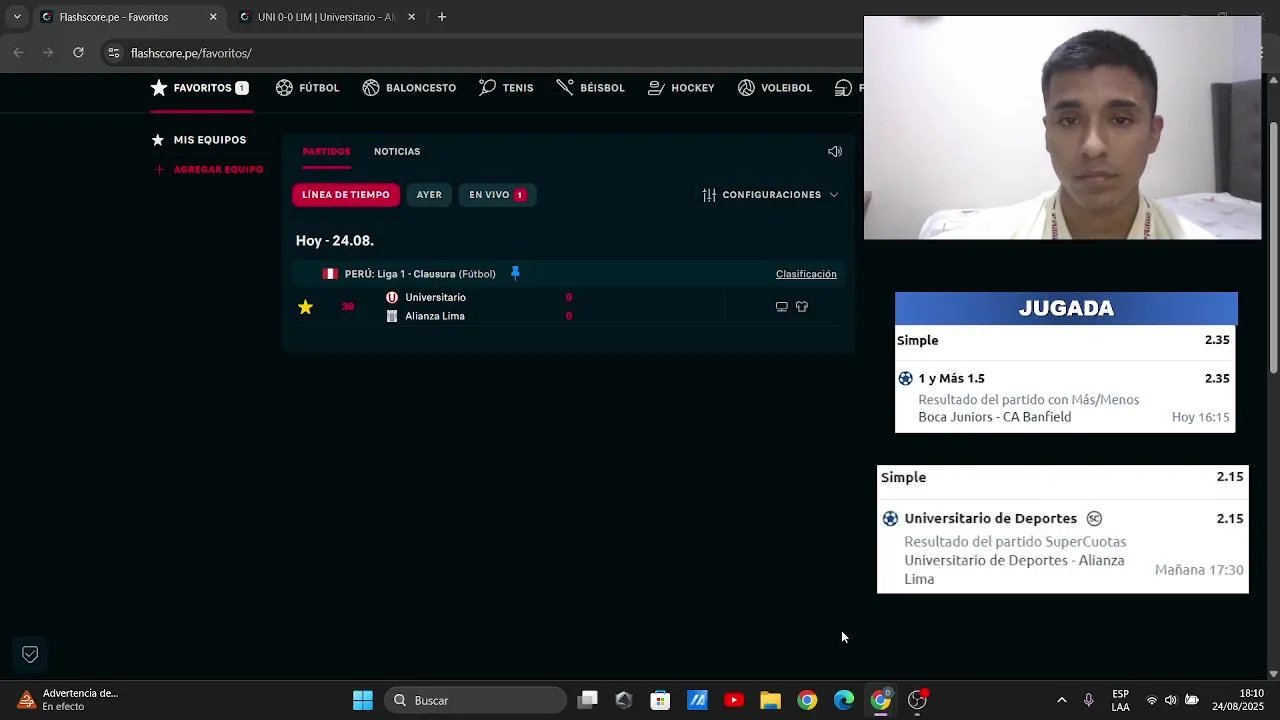Click the privacy shield badge icon

click(x=30, y=654)
